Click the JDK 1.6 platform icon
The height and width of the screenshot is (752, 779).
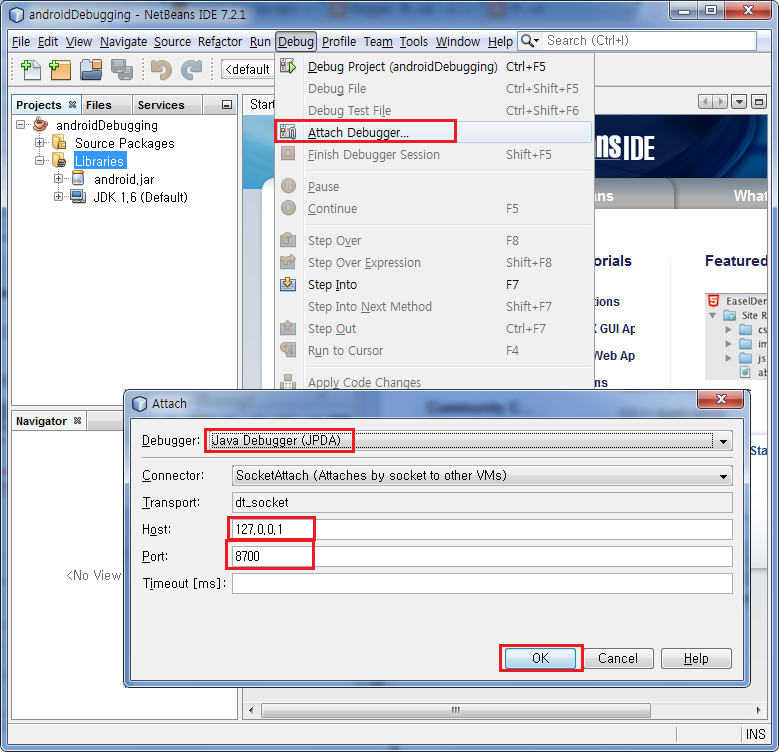point(78,197)
